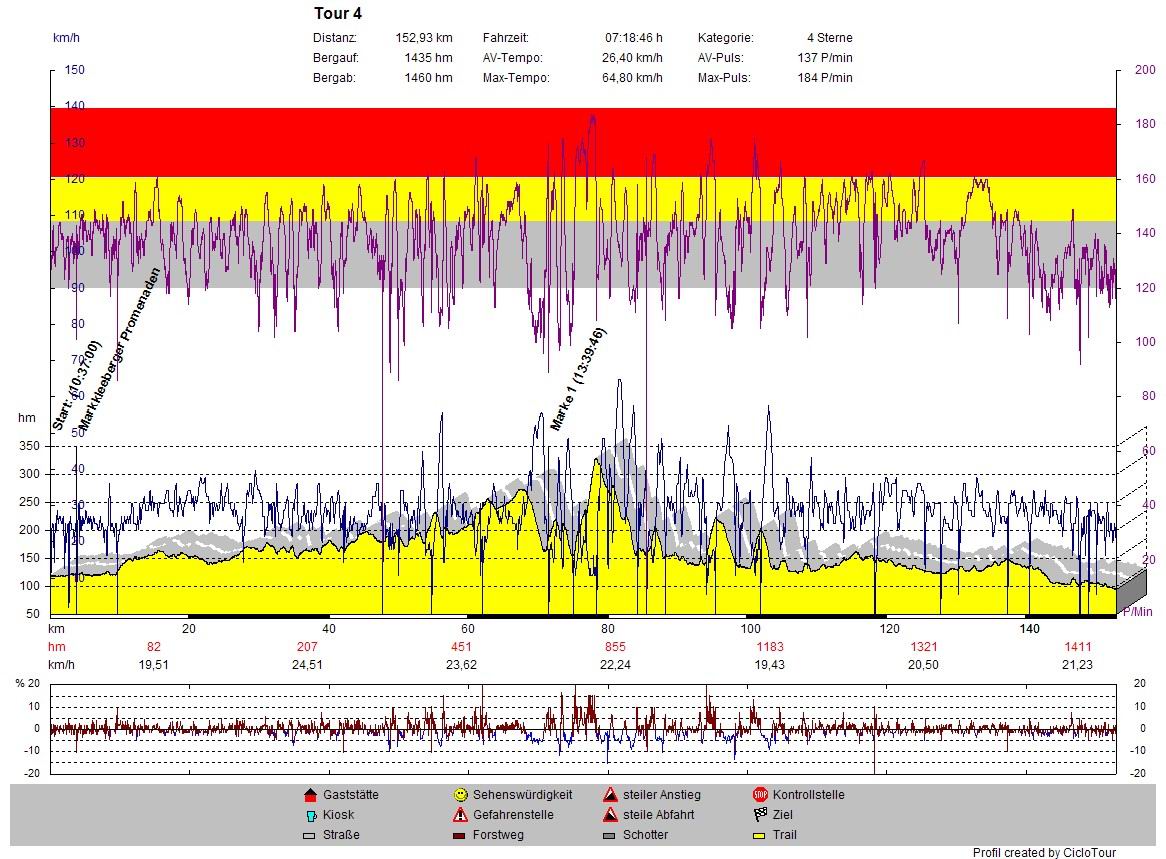This screenshot has width=1166, height=859.
Task: Click the Gaststätte house icon in legend
Action: point(309,795)
